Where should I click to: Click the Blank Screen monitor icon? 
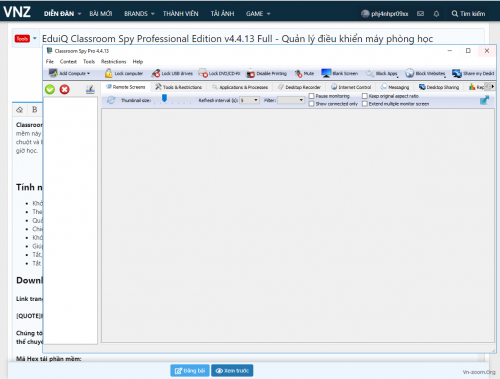(x=326, y=73)
